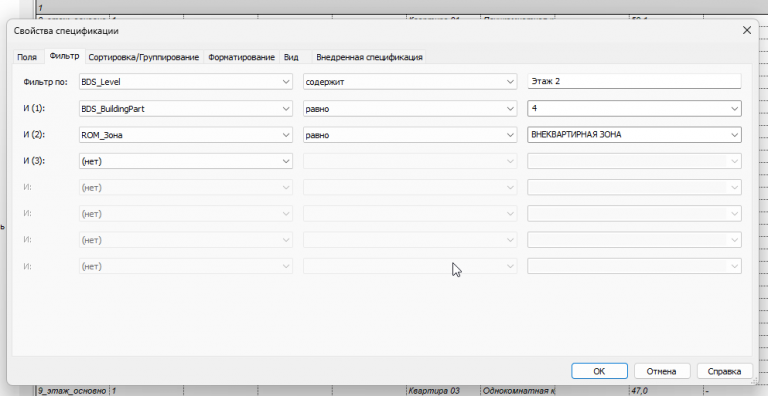Open the равно condition dropdown for ROM_Зона

409,135
